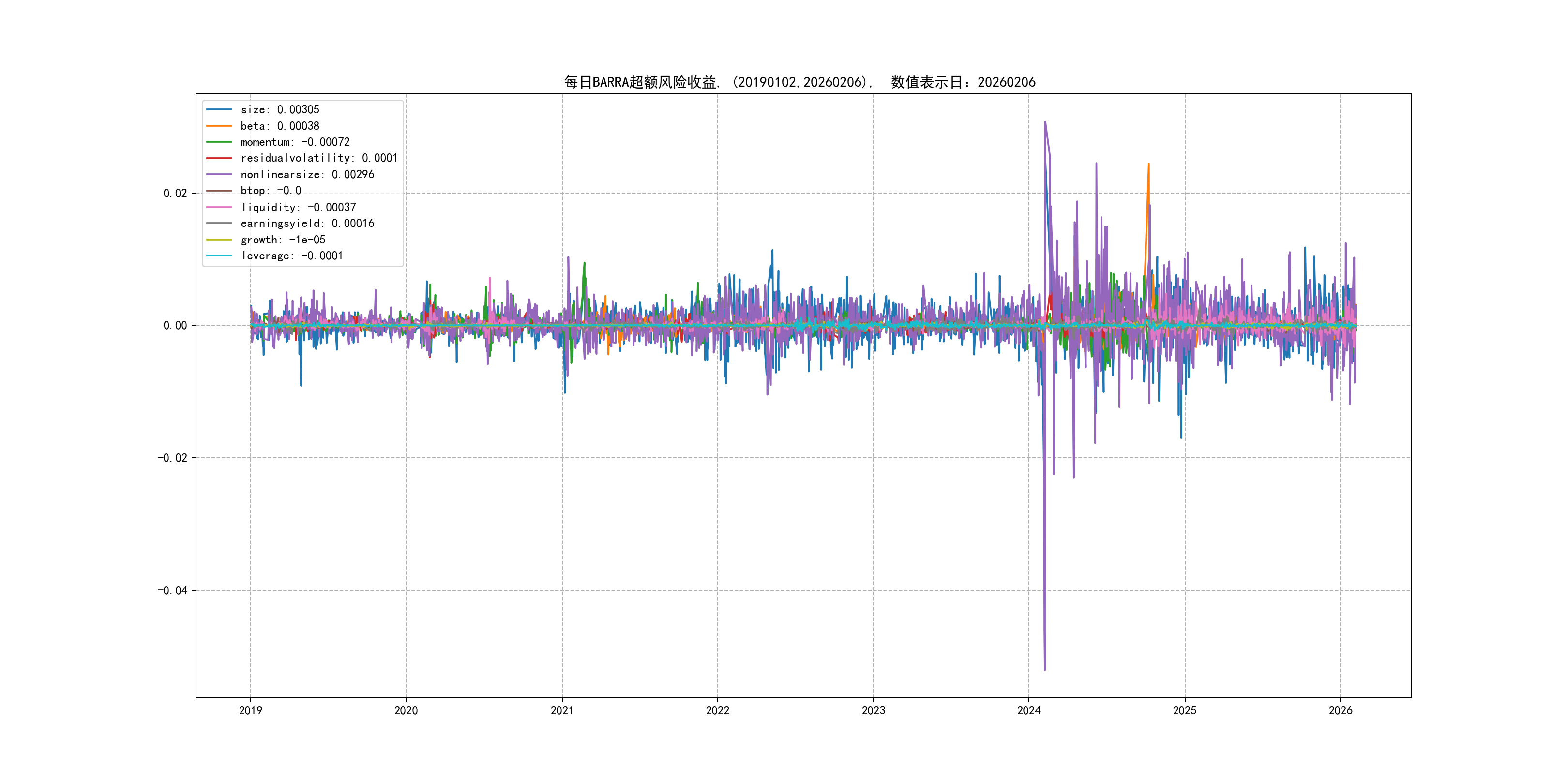The image size is (1568, 784).
Task: Click the 2022 x-axis tick label
Action: pyautogui.click(x=717, y=710)
